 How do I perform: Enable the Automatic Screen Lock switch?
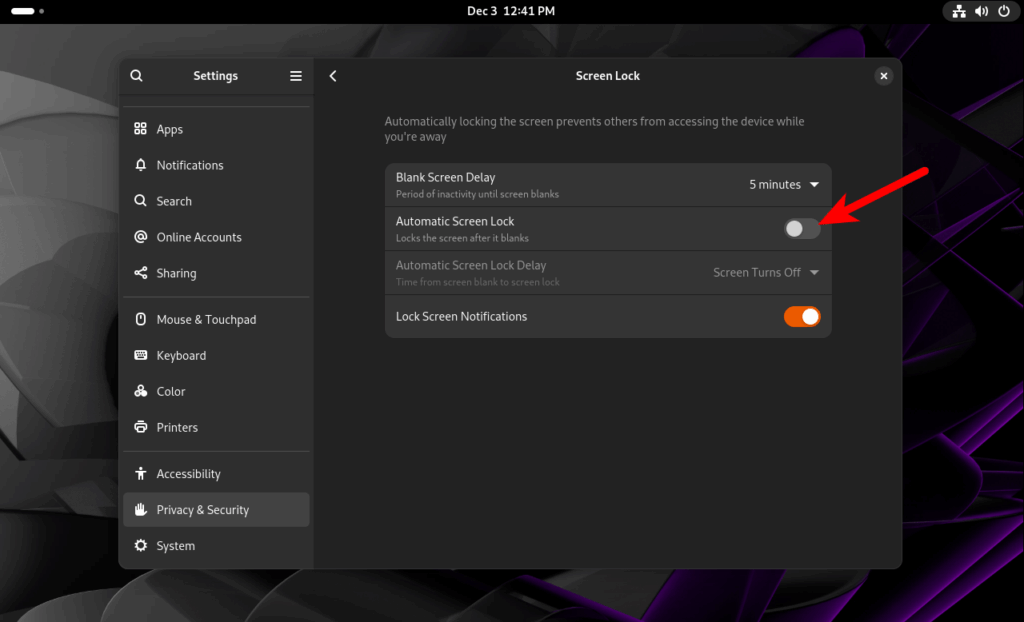pyautogui.click(x=802, y=229)
